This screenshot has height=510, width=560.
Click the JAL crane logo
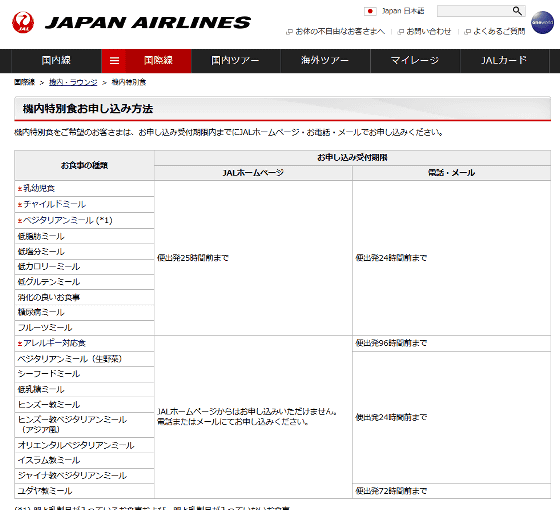pyautogui.click(x=23, y=22)
